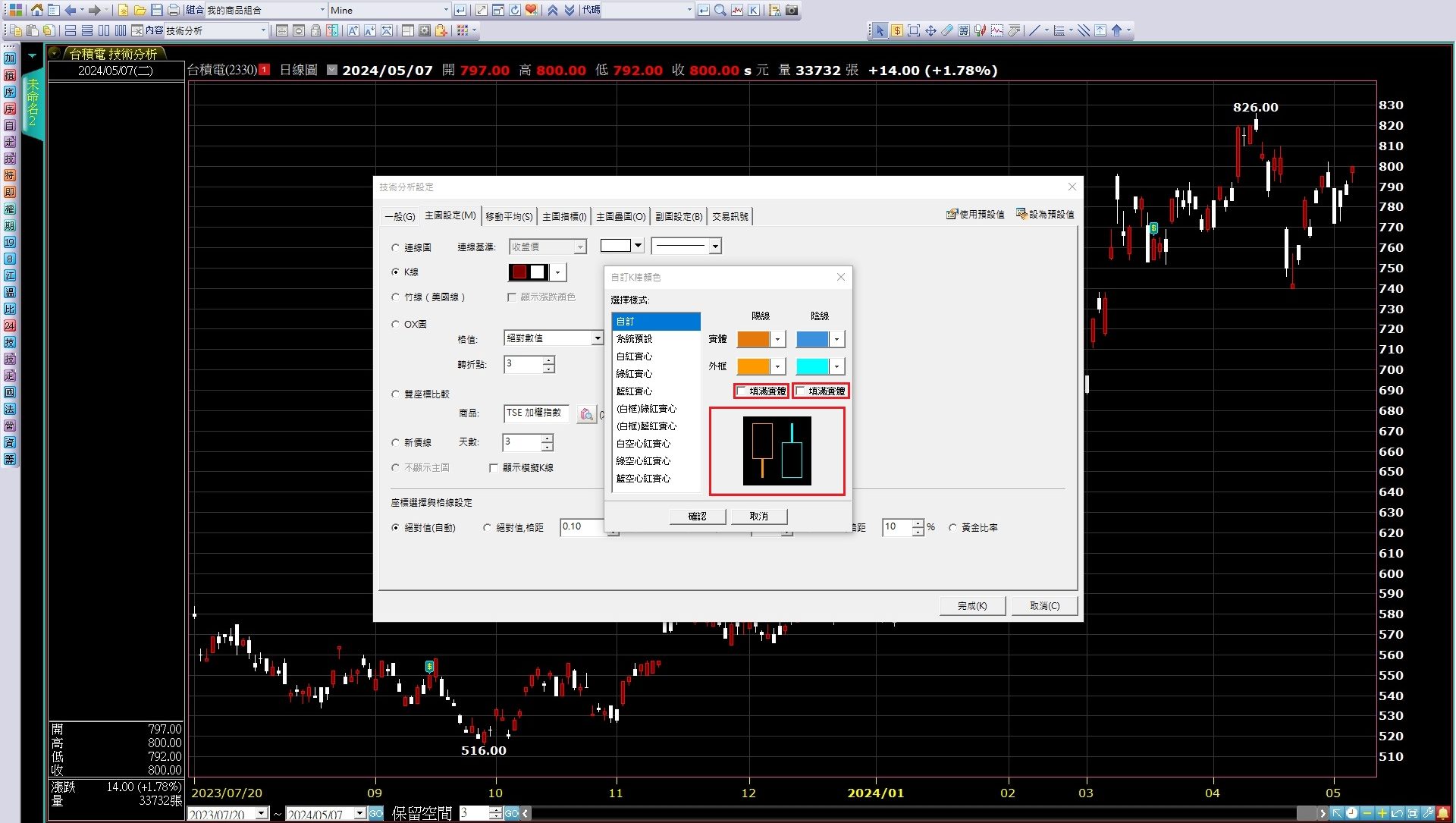
Task: Select the 雙座標比較 radio button
Action: coord(395,394)
